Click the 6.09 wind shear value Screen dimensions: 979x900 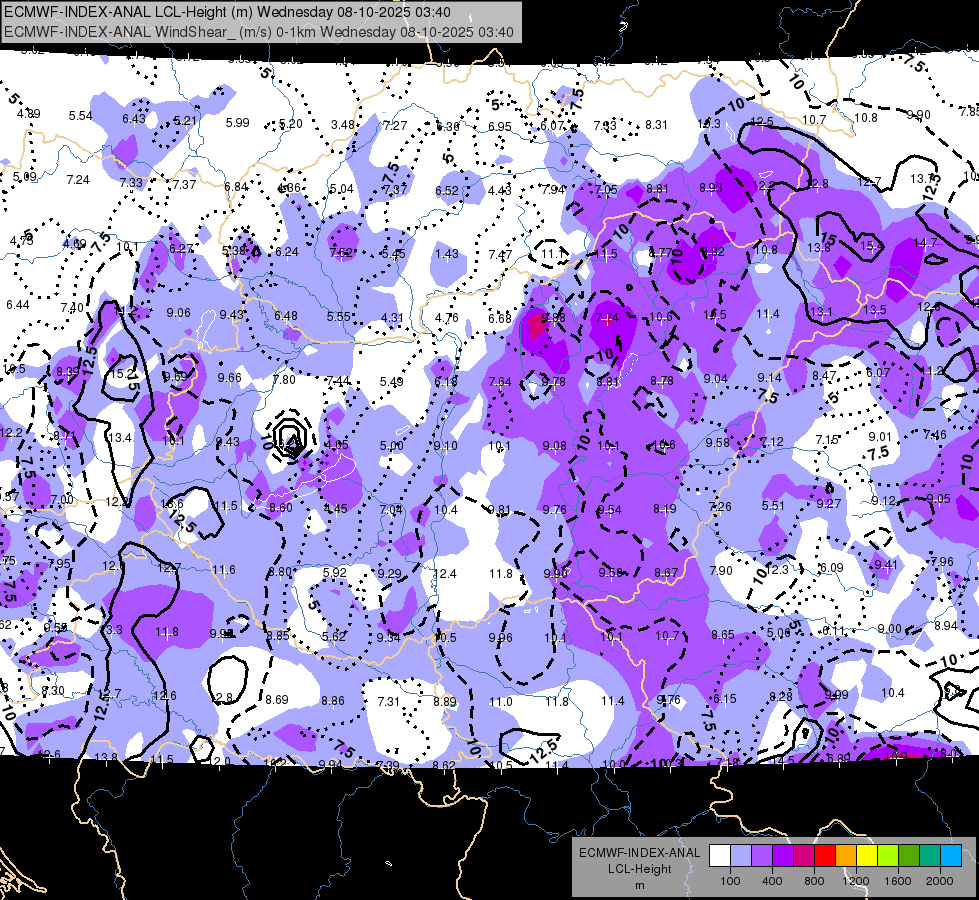coord(831,568)
